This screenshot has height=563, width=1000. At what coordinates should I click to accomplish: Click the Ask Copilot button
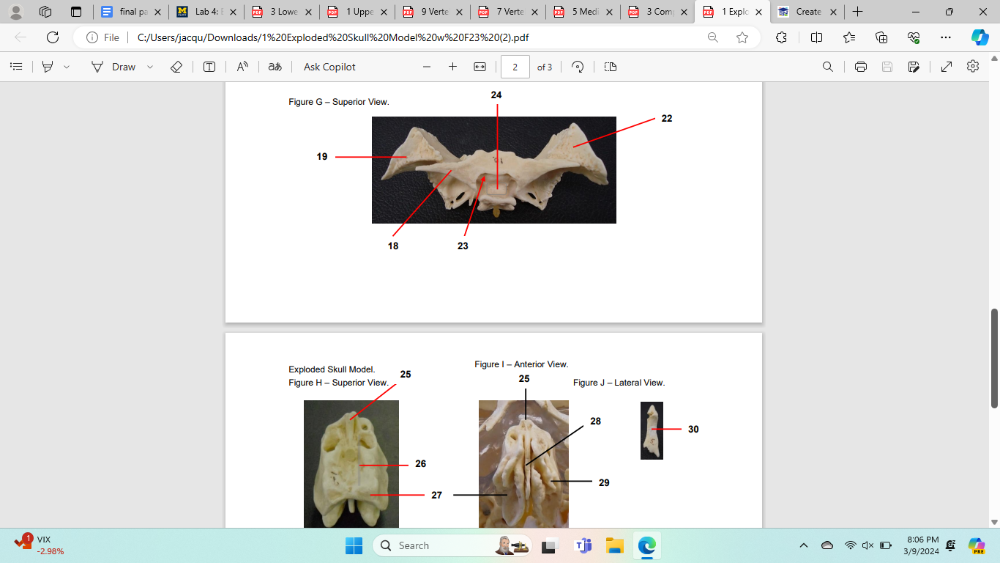click(329, 67)
